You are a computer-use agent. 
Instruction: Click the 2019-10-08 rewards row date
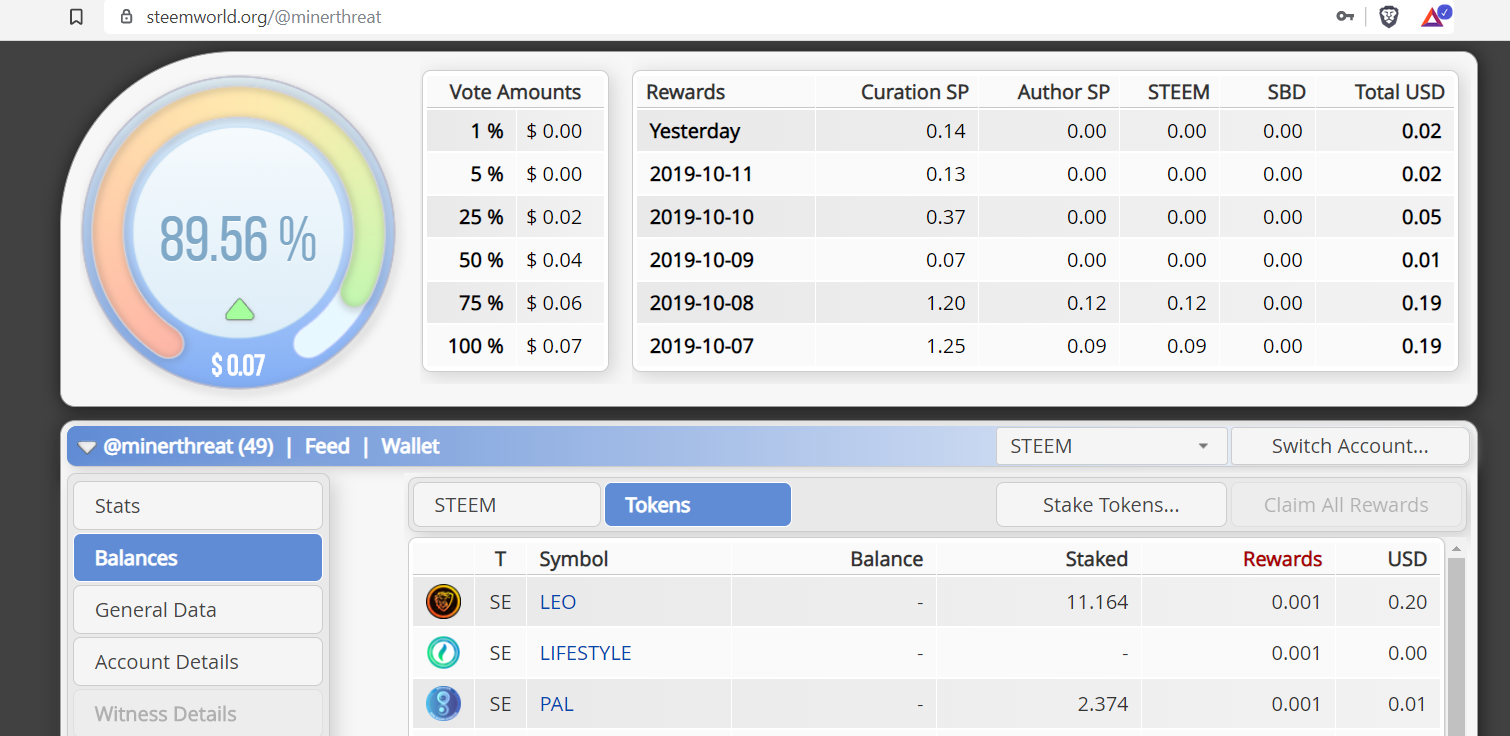click(x=701, y=303)
